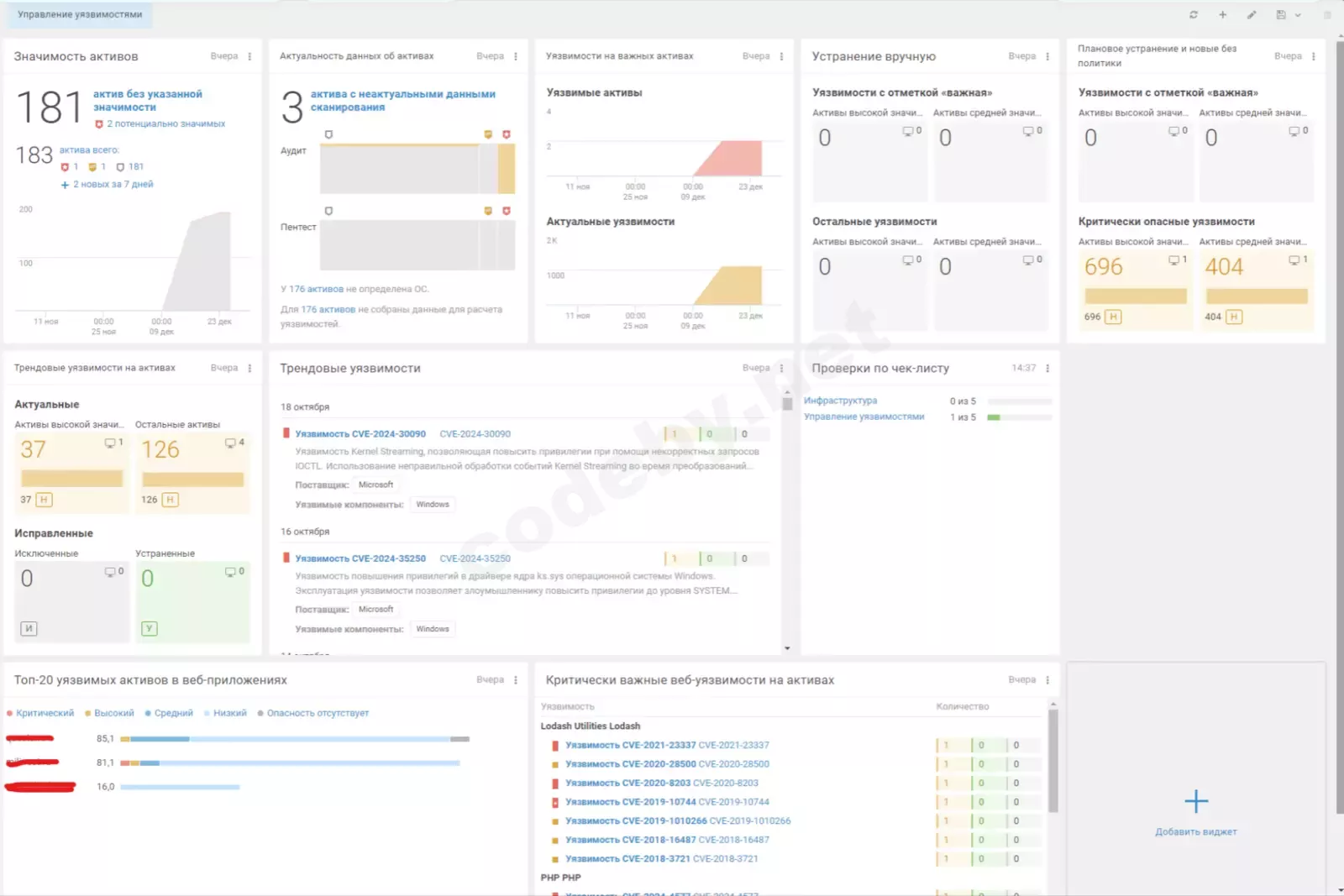Open the Актуальность данных об активах widget menu

516,56
